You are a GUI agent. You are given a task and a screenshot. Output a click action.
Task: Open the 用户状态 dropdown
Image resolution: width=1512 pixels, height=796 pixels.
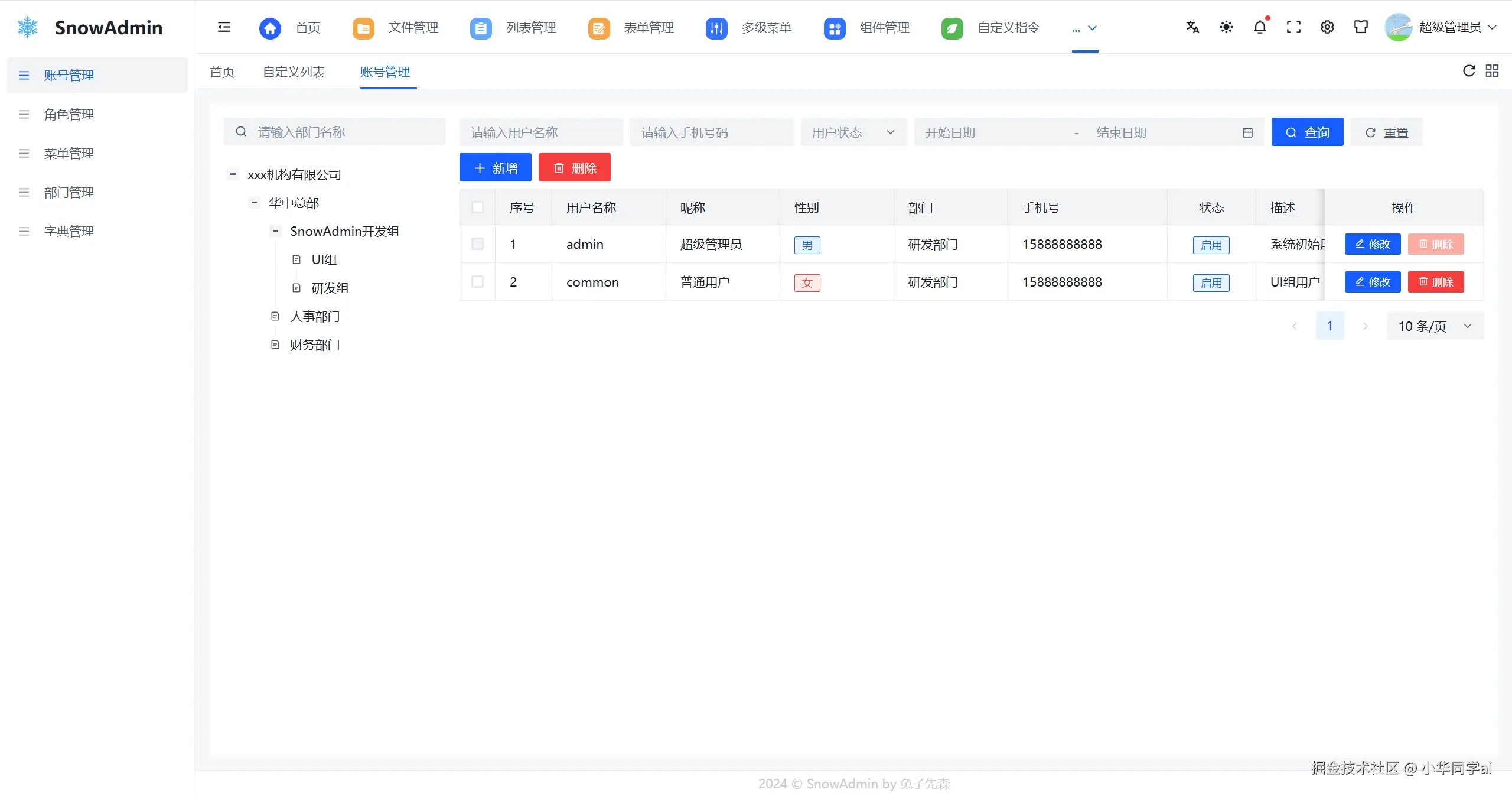click(853, 132)
